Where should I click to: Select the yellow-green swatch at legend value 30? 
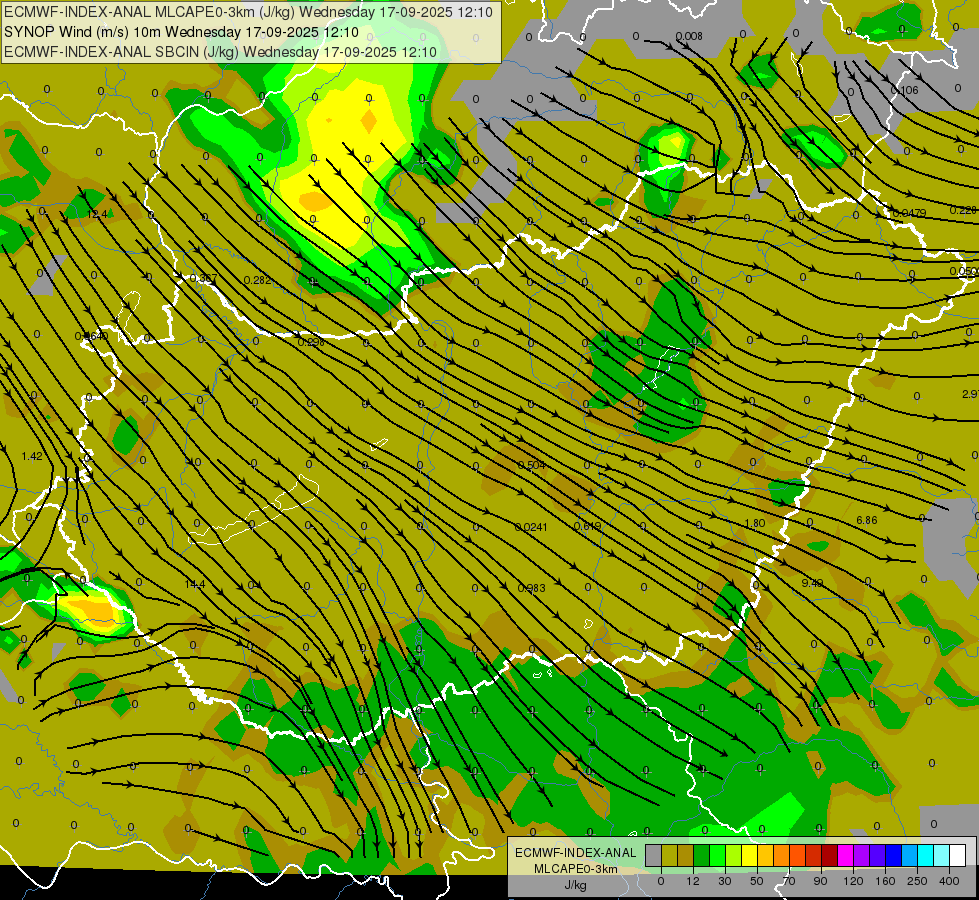pyautogui.click(x=734, y=855)
